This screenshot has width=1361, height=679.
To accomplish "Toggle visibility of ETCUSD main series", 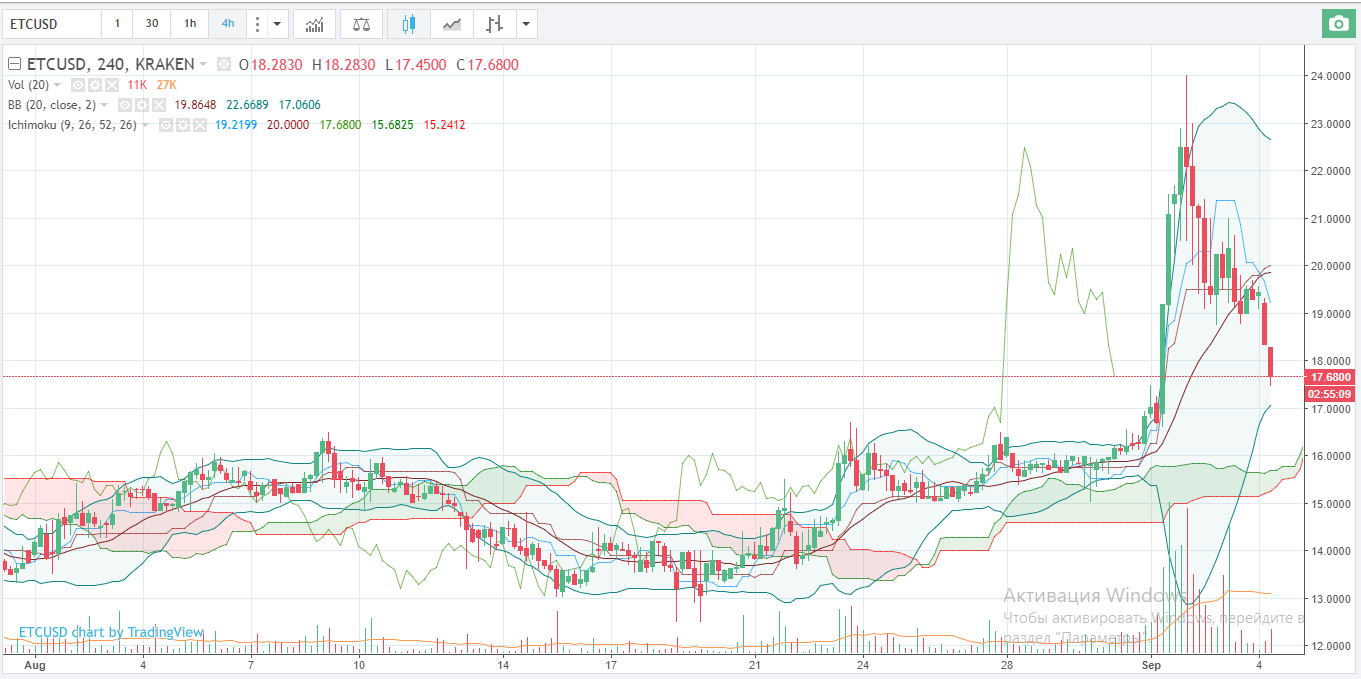I will coord(225,65).
